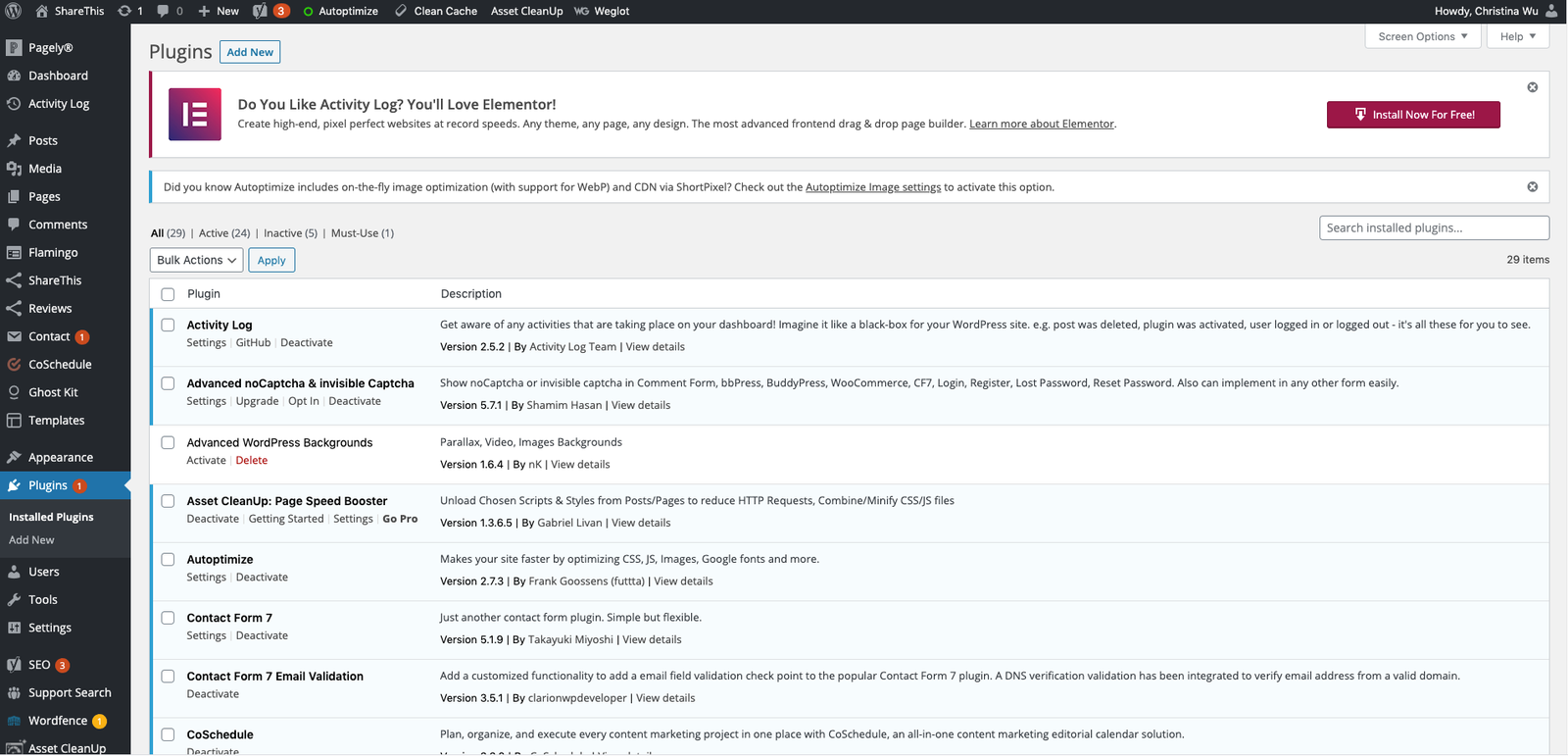Select the CoSchedule plugin checkbox

point(168,734)
